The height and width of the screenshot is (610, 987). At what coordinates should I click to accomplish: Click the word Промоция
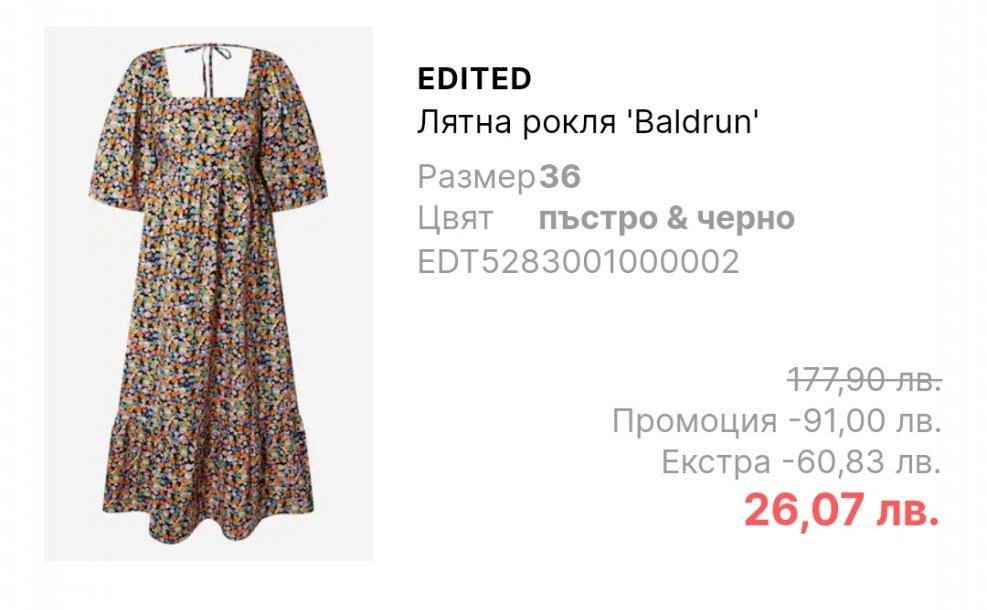[x=695, y=421]
